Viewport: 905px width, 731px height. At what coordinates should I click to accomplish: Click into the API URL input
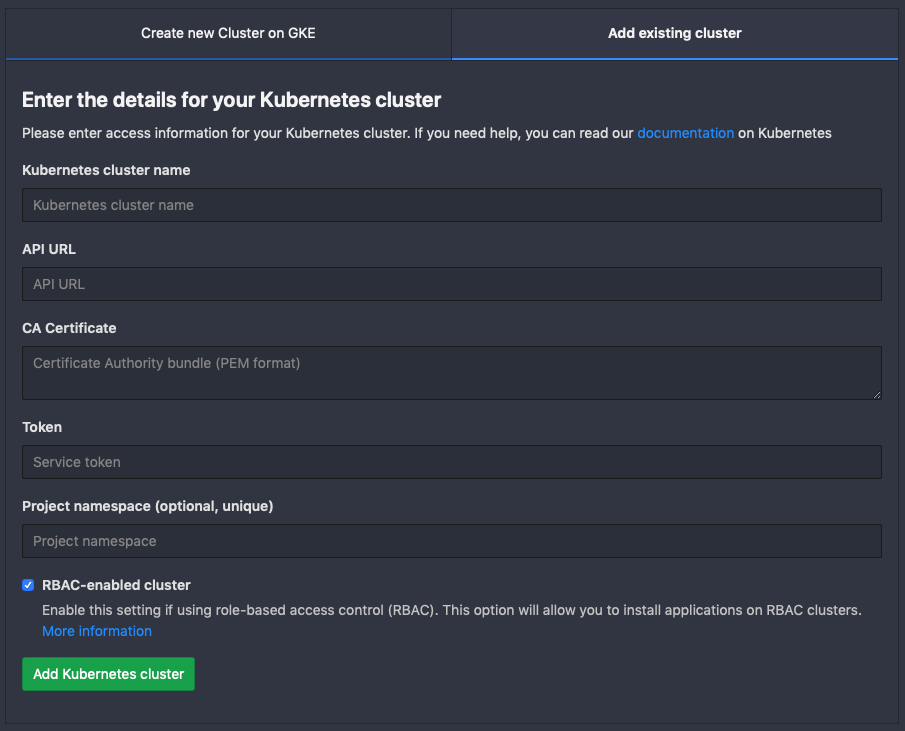tap(451, 284)
